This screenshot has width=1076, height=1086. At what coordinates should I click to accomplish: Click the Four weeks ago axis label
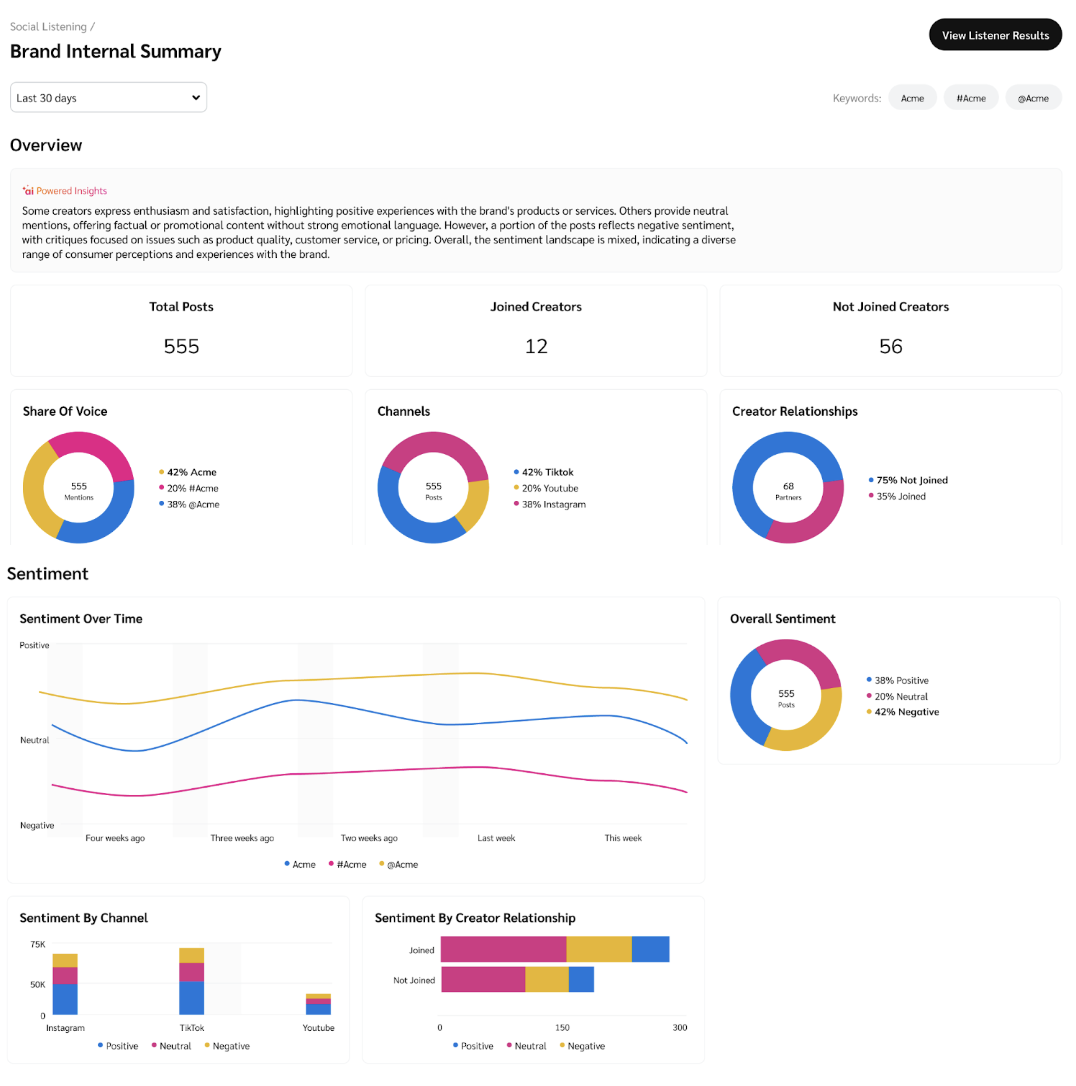(x=115, y=838)
